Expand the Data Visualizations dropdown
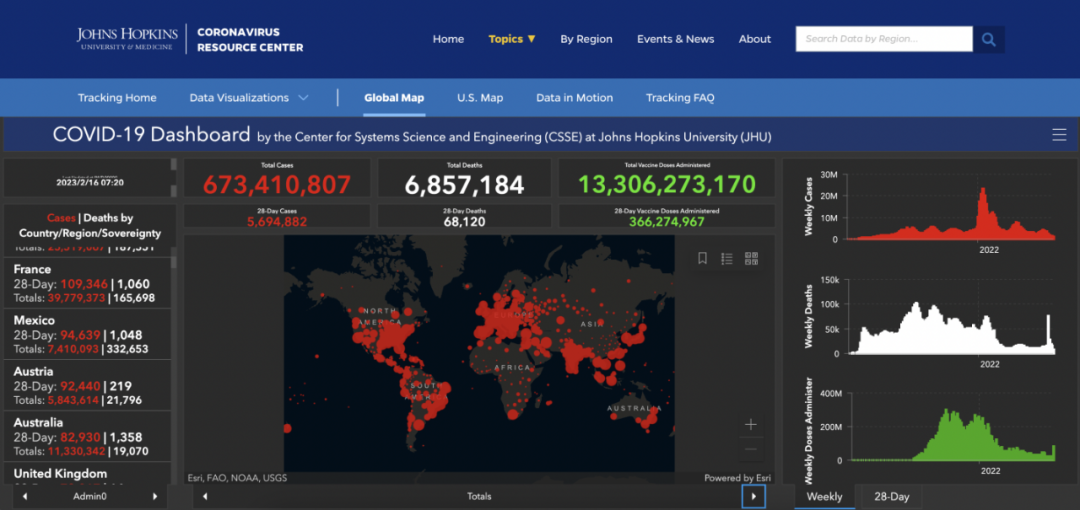 coord(249,98)
